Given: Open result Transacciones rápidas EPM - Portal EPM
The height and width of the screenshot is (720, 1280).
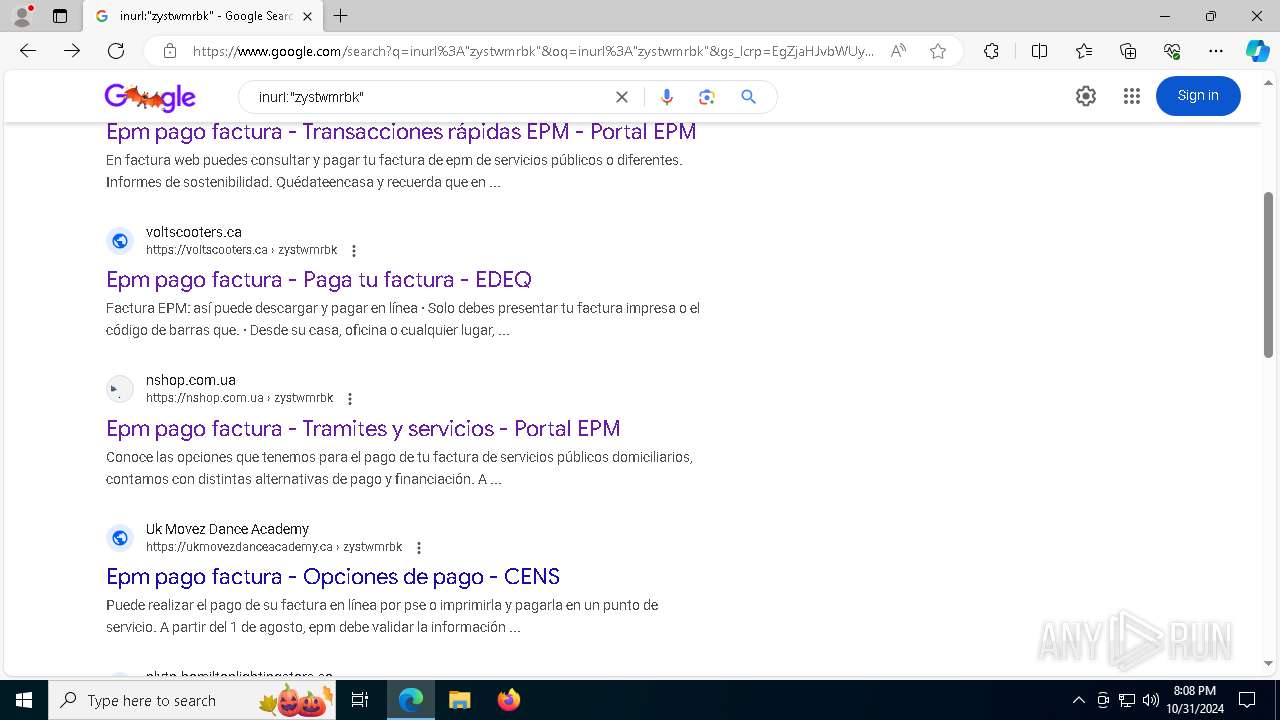Looking at the screenshot, I should pos(401,131).
